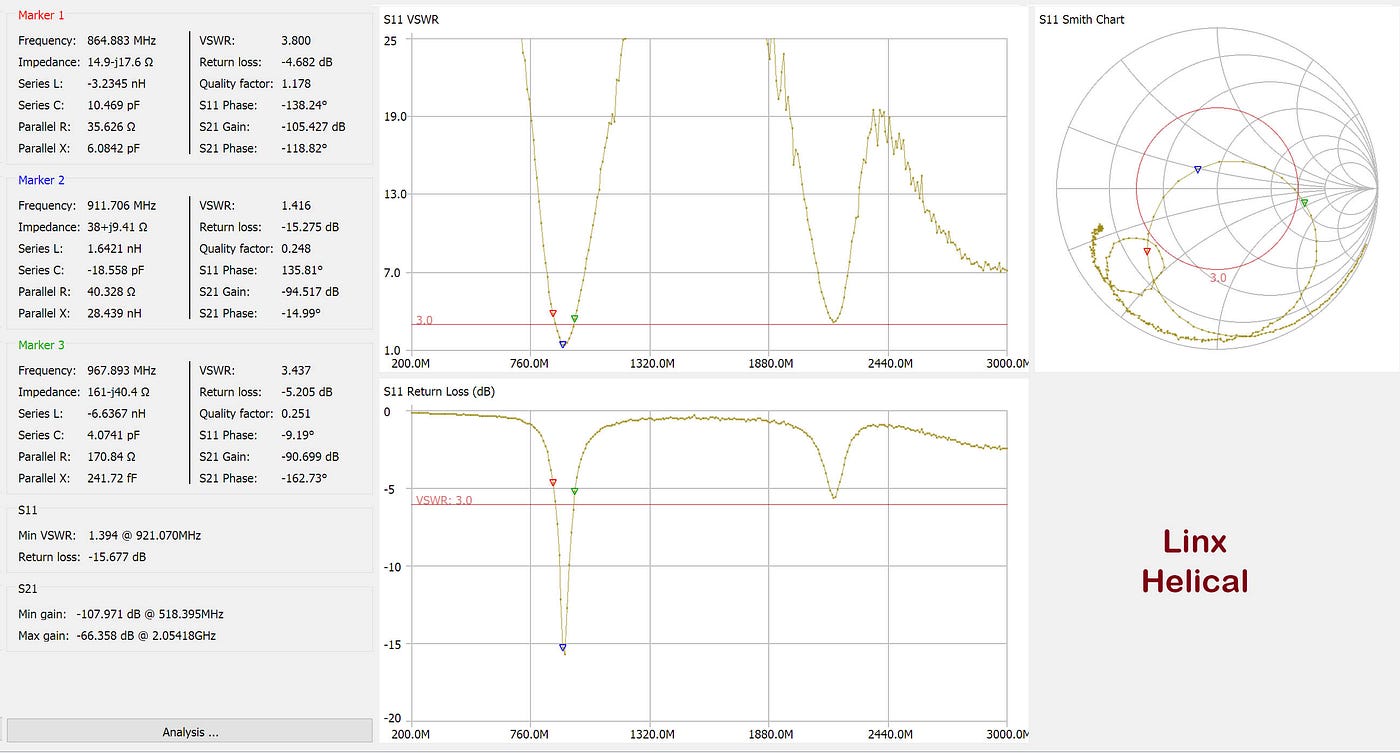Click Marker 3 return loss -5.205 dB
1400x753 pixels.
(x=308, y=392)
